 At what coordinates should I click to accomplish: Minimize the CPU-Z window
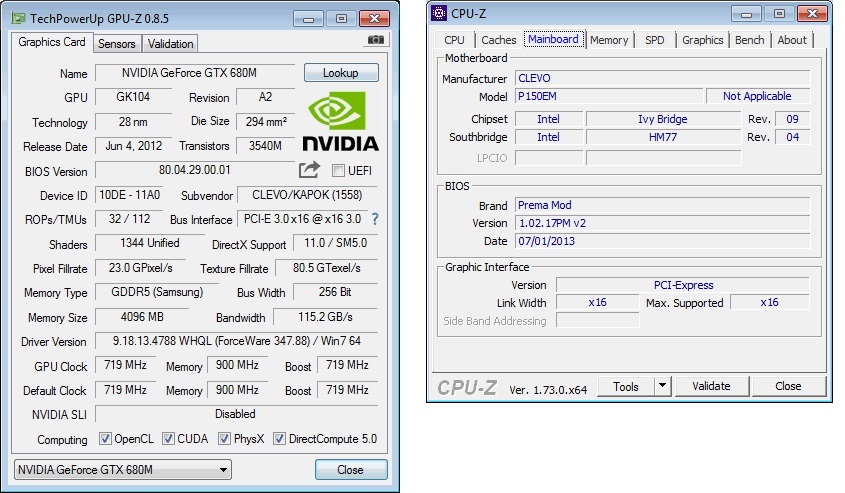pyautogui.click(x=746, y=14)
